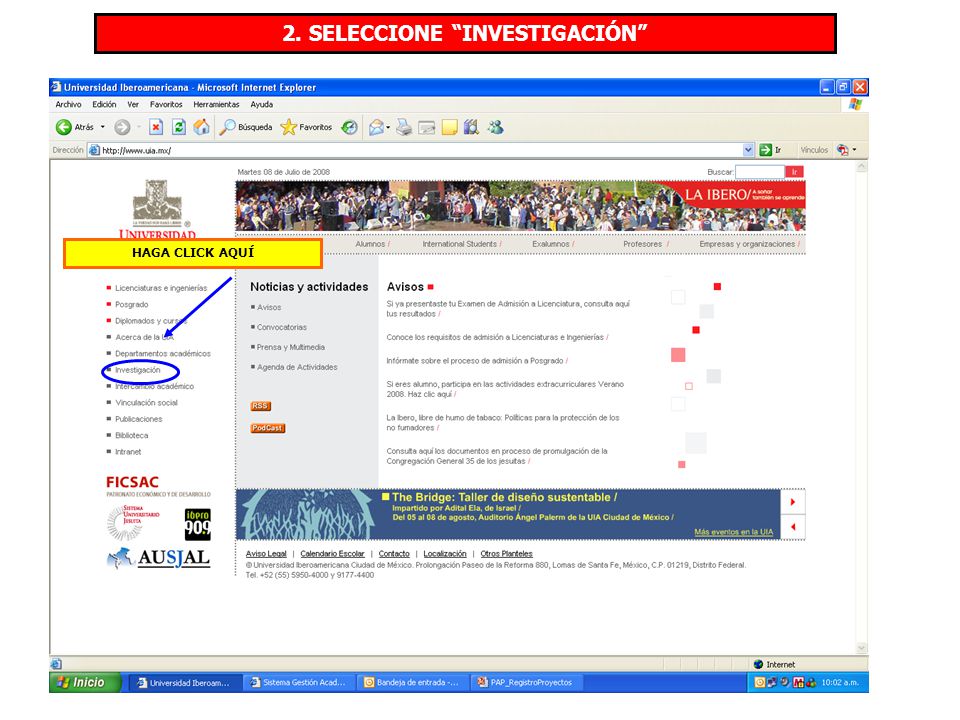Open Prensa y Multimedia link
This screenshot has width=960, height=720.
pyautogui.click(x=291, y=347)
